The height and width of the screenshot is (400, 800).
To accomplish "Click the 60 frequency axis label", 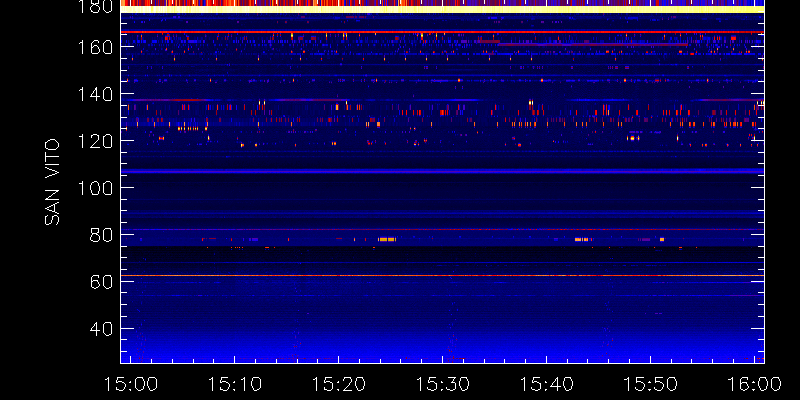I will click(x=101, y=282).
